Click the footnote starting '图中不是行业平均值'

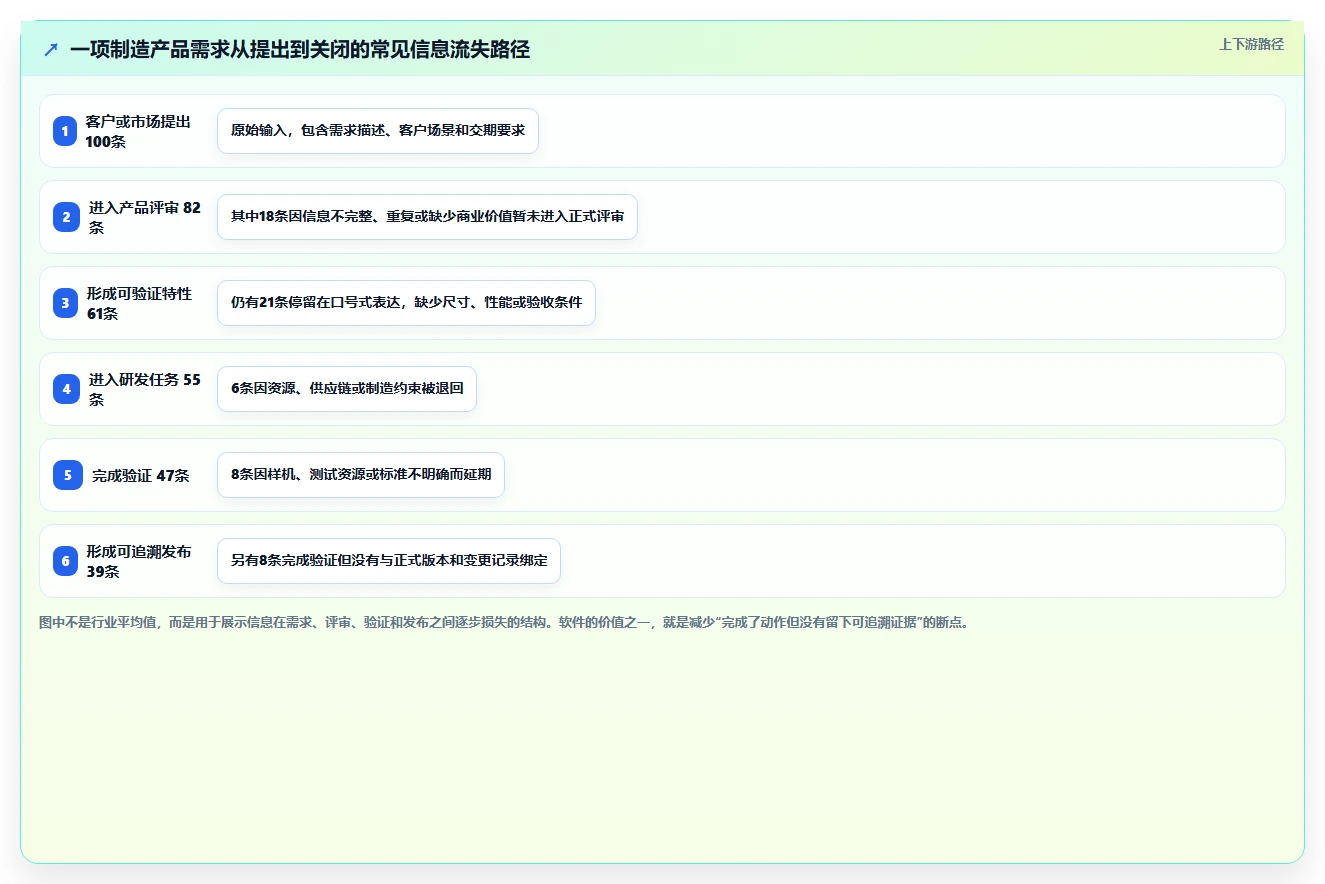coord(504,622)
